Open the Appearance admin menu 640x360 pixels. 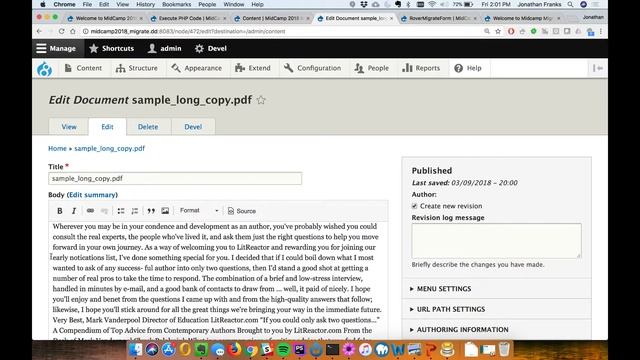click(x=197, y=68)
